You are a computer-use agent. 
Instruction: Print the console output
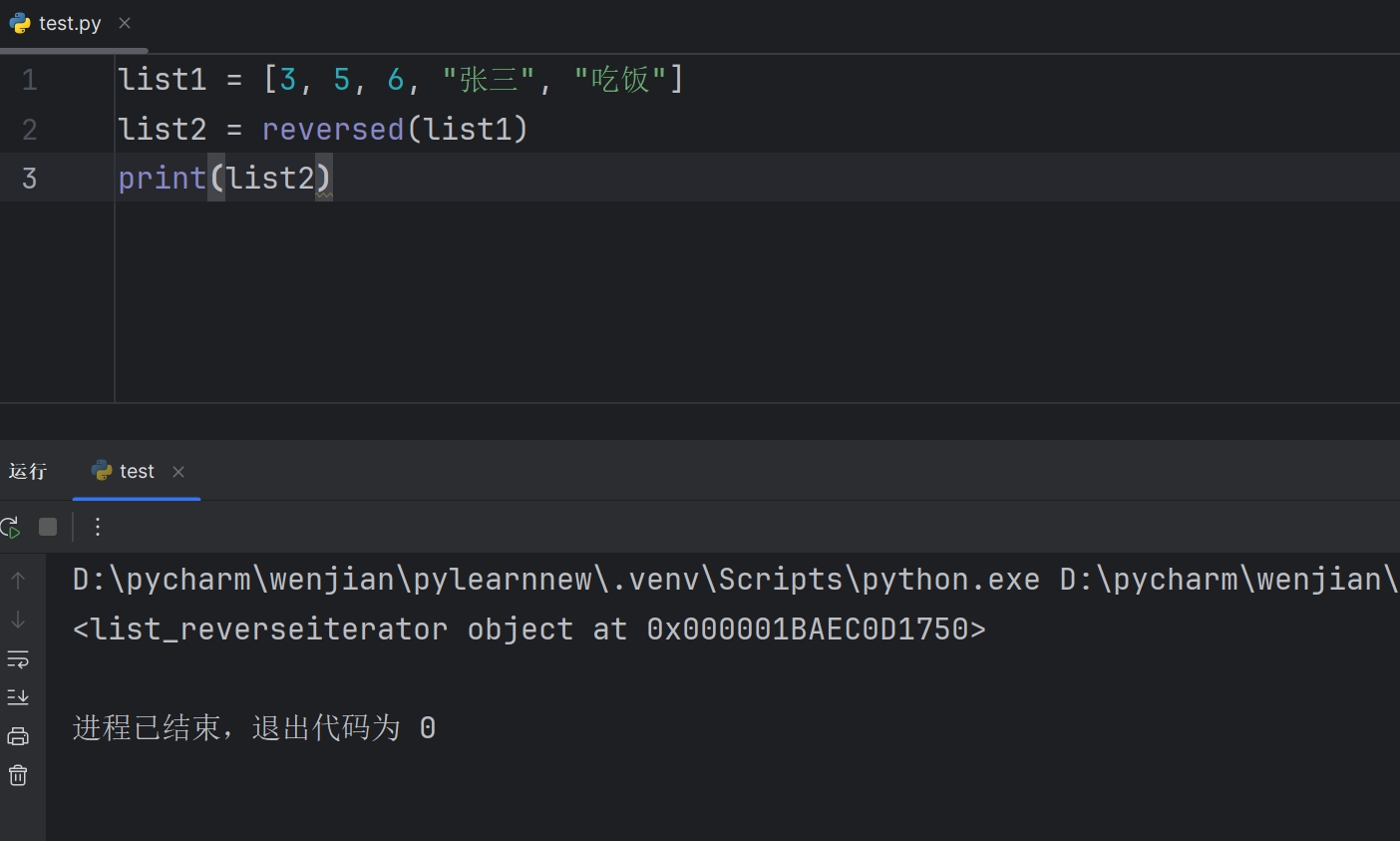pos(18,737)
